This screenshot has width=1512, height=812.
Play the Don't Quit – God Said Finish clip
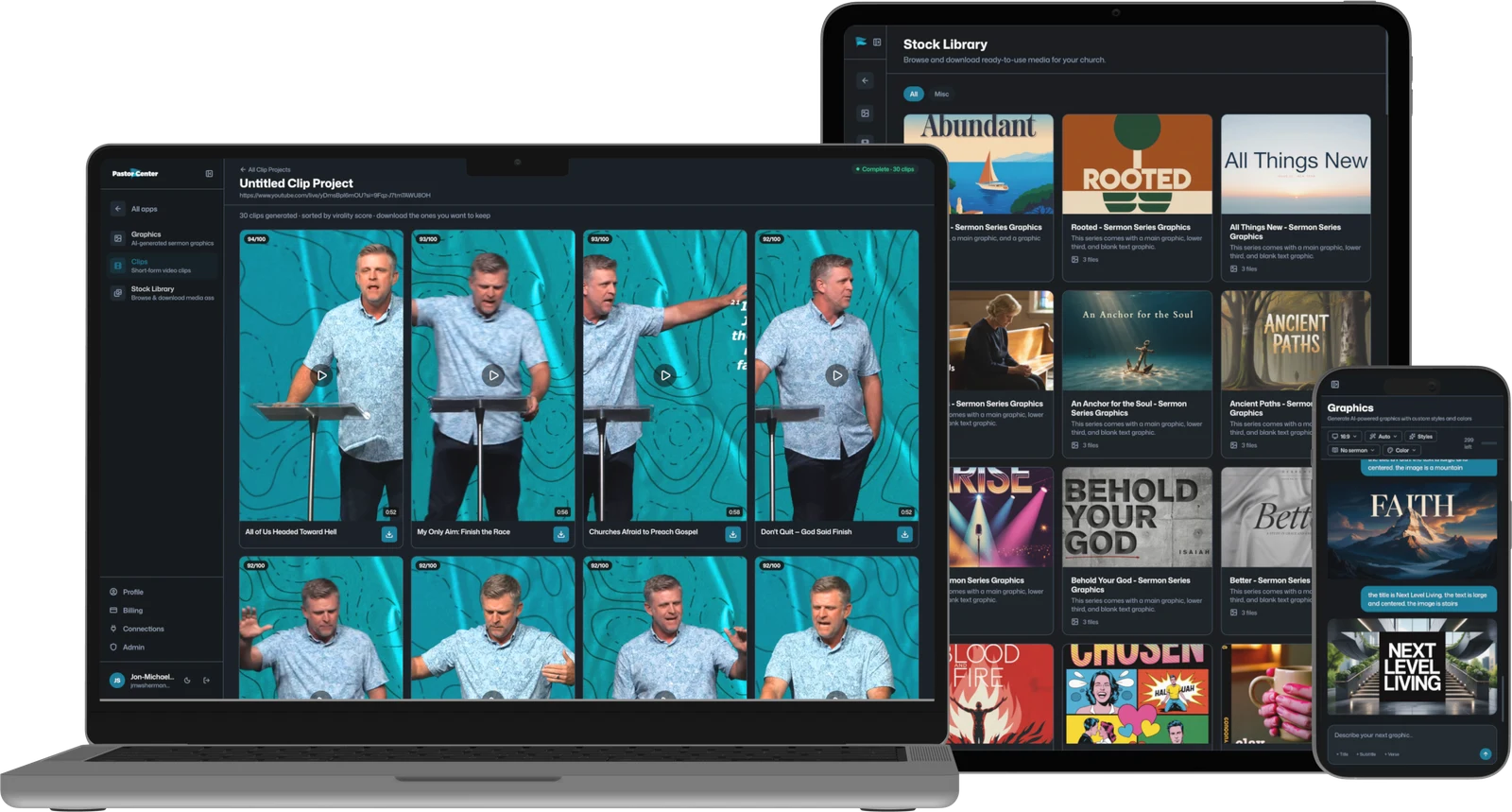tap(836, 375)
